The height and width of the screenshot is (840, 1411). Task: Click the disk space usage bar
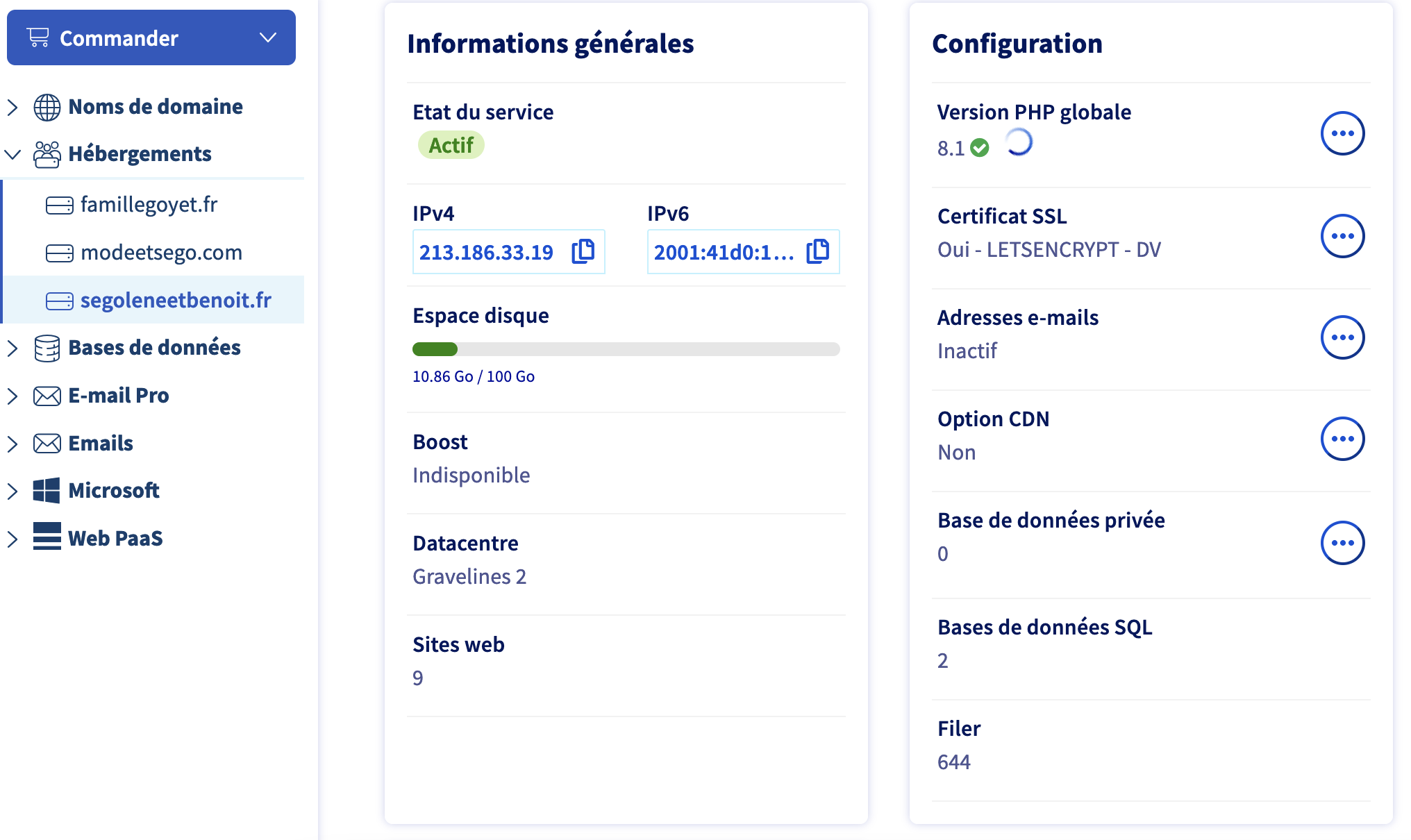point(625,349)
